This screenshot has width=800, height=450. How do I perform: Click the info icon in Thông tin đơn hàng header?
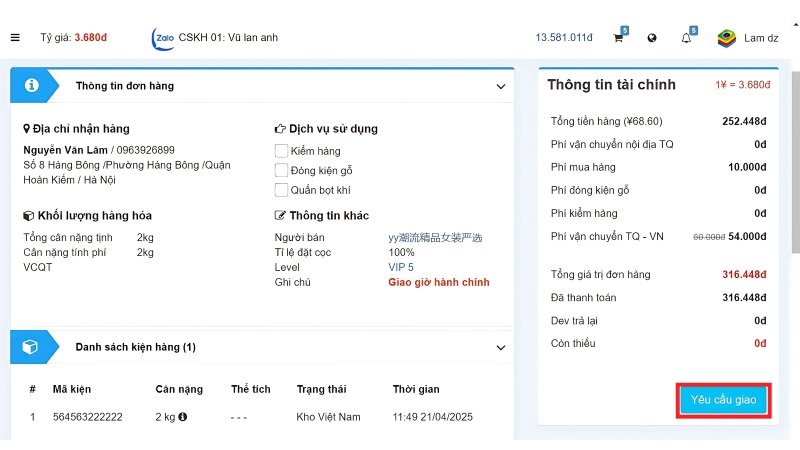click(31, 85)
